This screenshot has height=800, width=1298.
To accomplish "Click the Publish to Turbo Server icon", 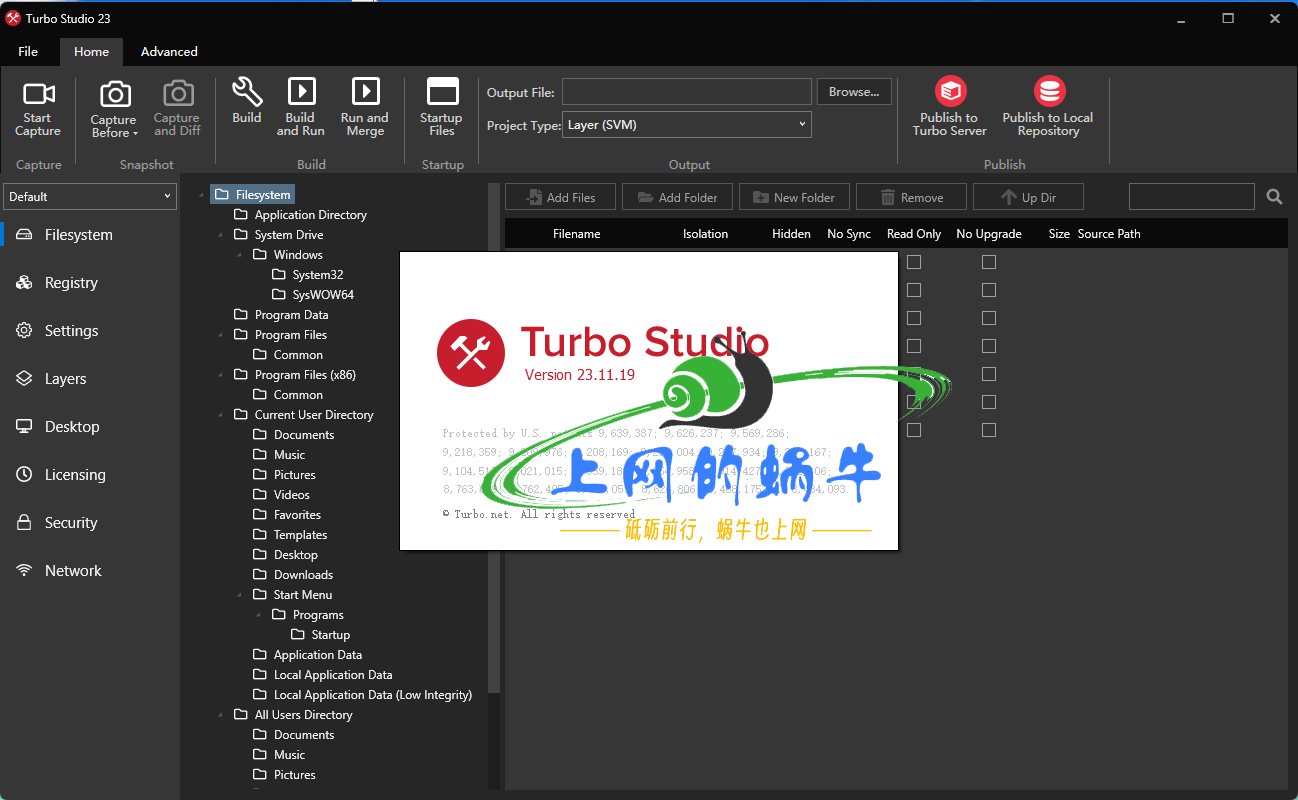I will click(x=950, y=92).
